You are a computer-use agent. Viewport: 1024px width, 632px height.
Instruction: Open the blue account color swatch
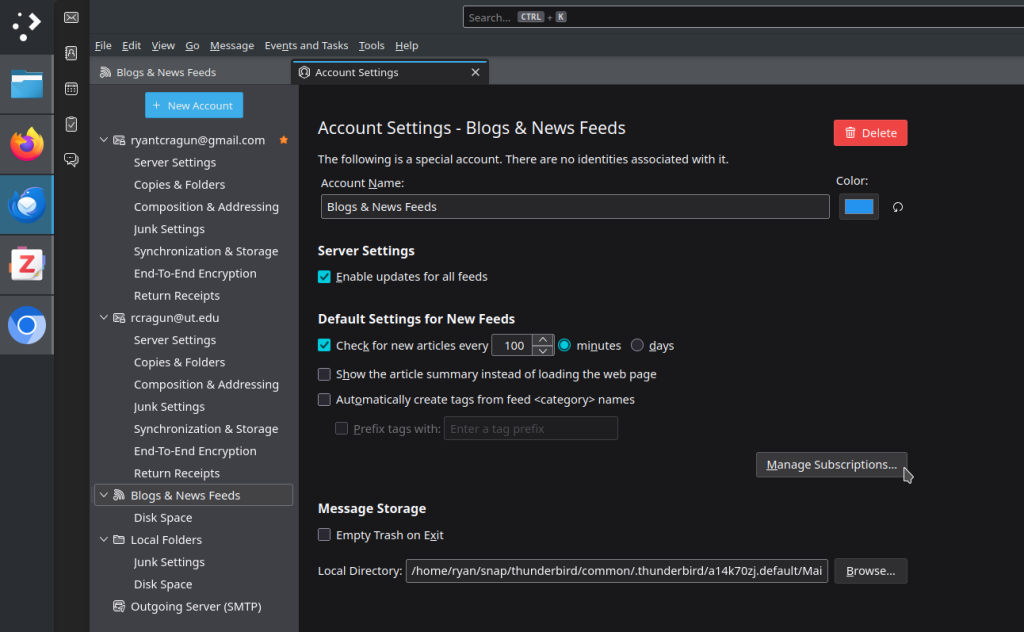pos(859,207)
